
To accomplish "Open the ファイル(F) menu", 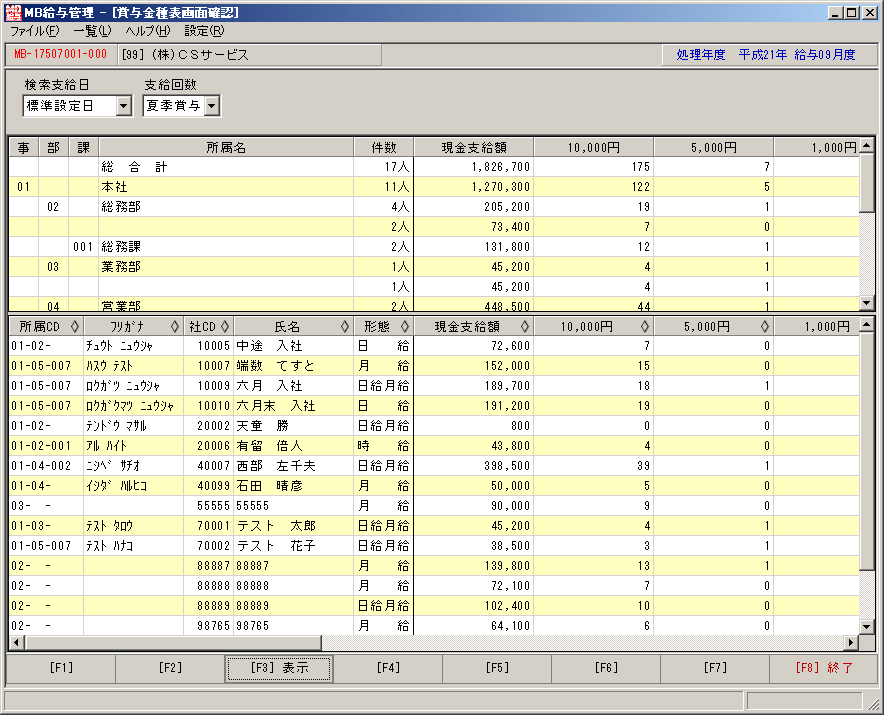I will [x=34, y=31].
